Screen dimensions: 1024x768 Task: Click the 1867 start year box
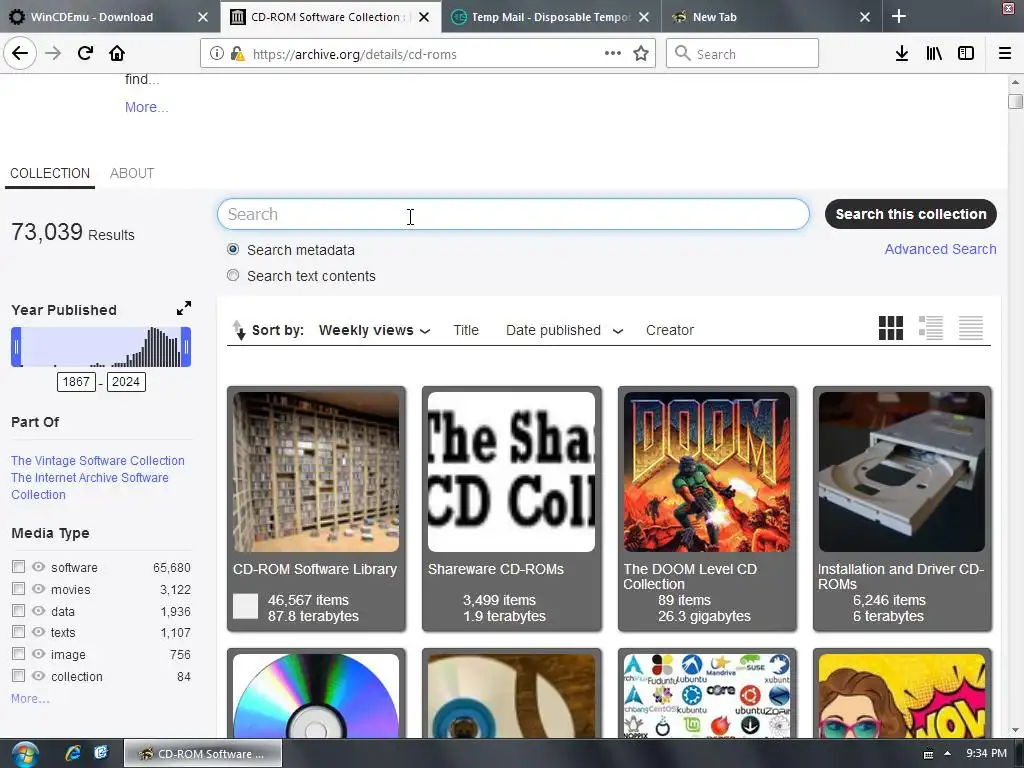76,382
